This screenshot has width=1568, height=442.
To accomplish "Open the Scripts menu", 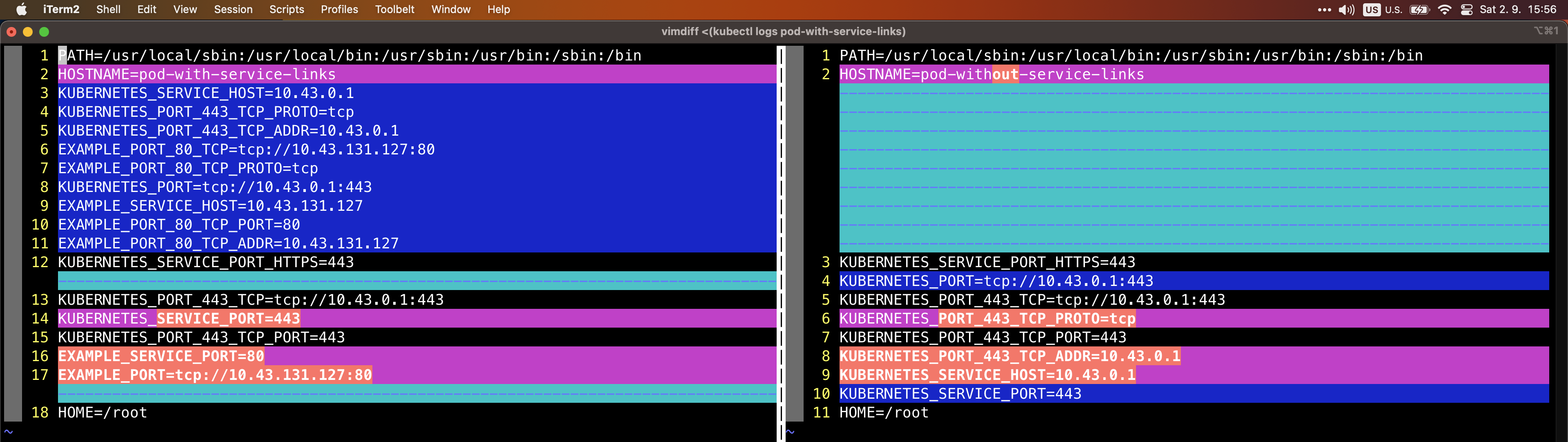I will pos(287,9).
